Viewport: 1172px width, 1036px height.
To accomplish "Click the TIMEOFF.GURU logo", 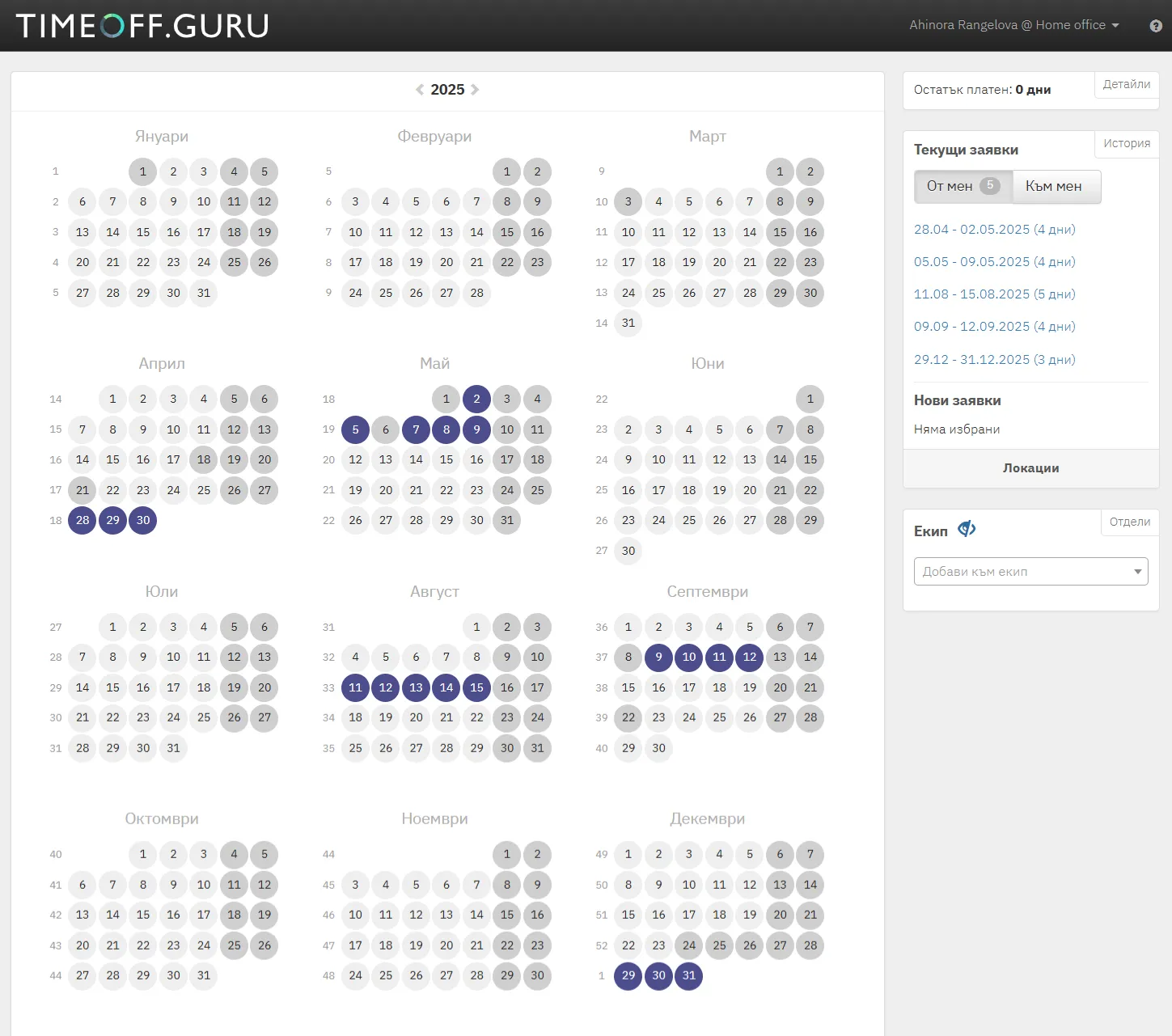I will pos(142,26).
